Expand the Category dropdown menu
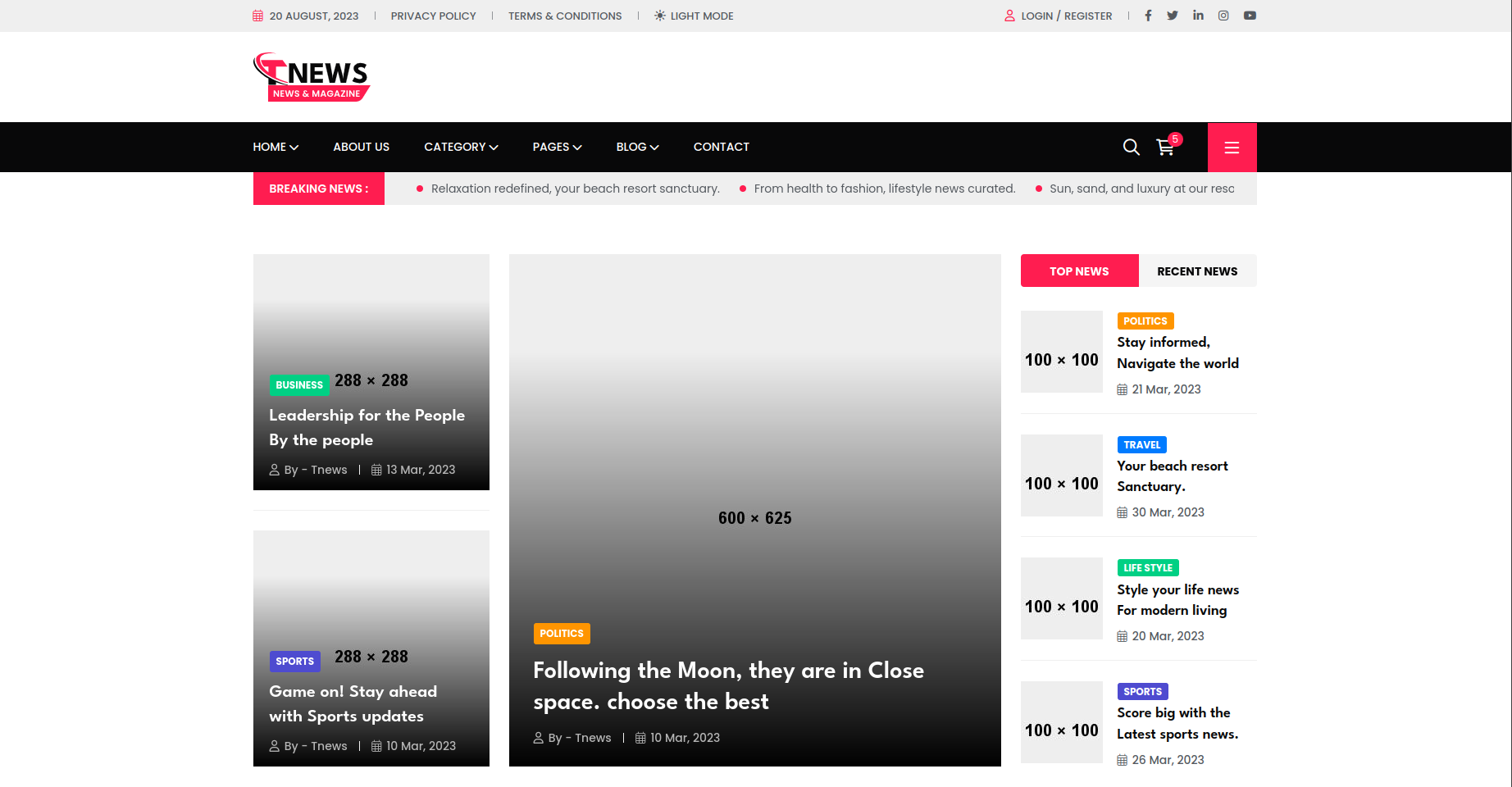 [461, 147]
